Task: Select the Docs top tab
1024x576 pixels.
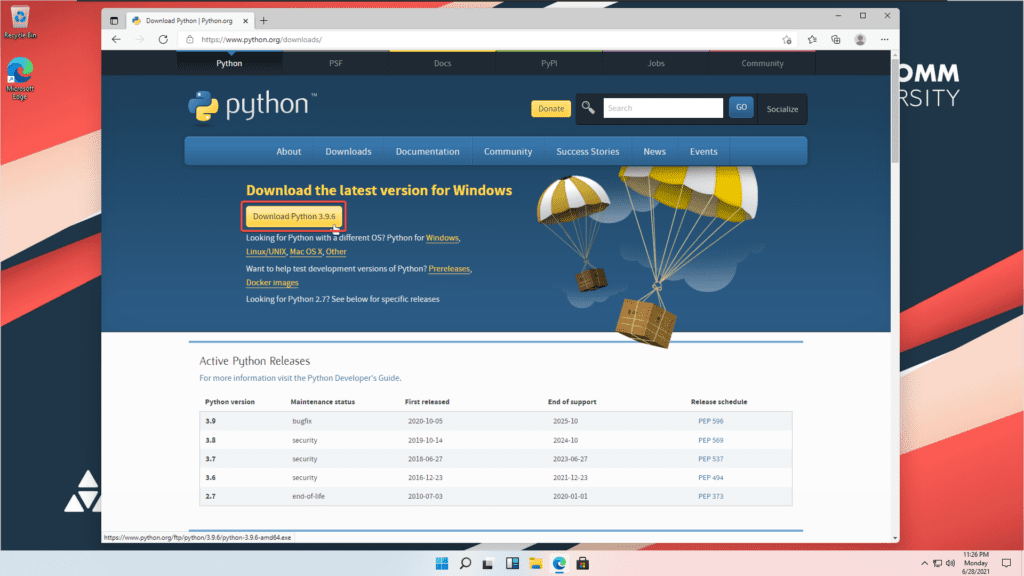Action: point(443,63)
